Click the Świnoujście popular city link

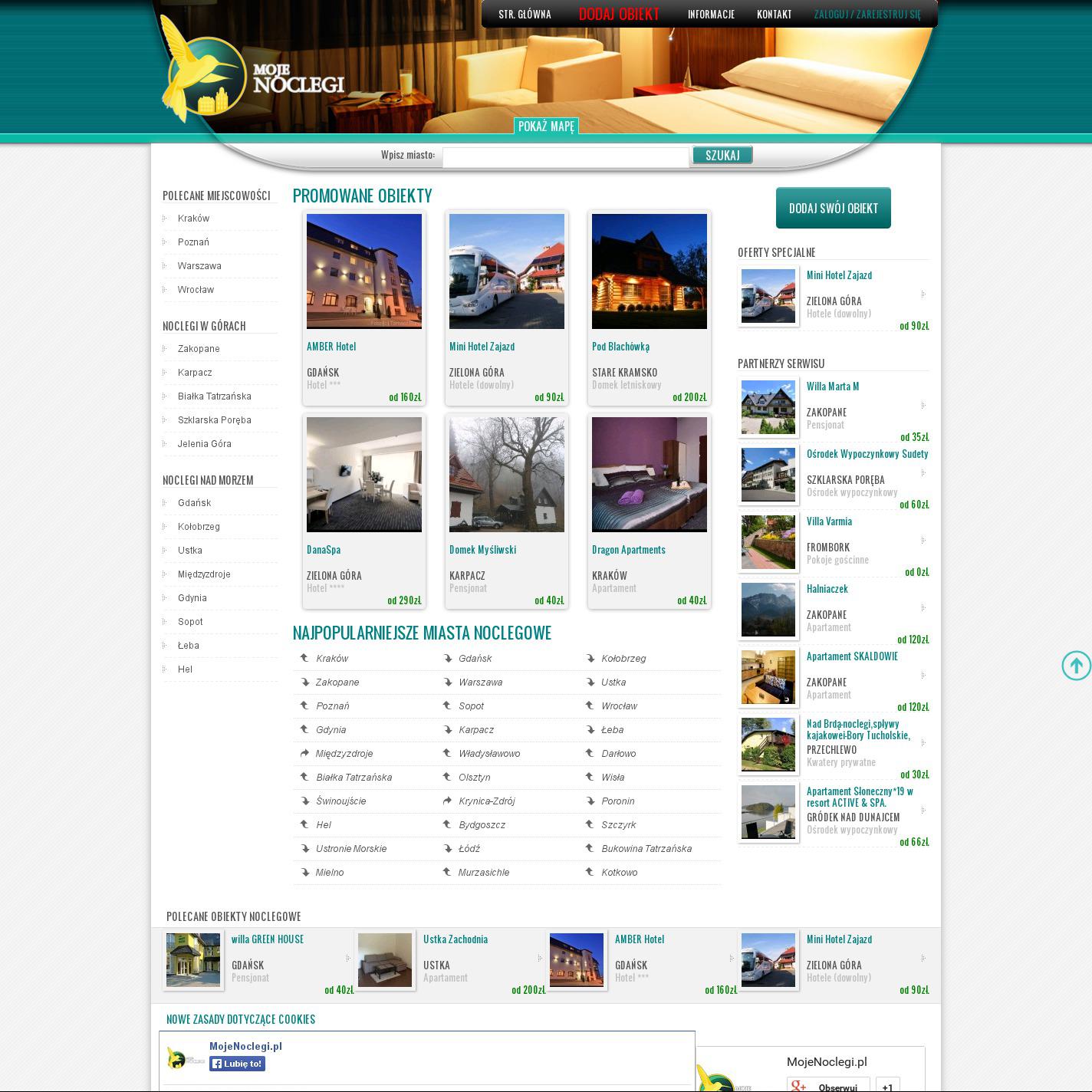click(341, 801)
